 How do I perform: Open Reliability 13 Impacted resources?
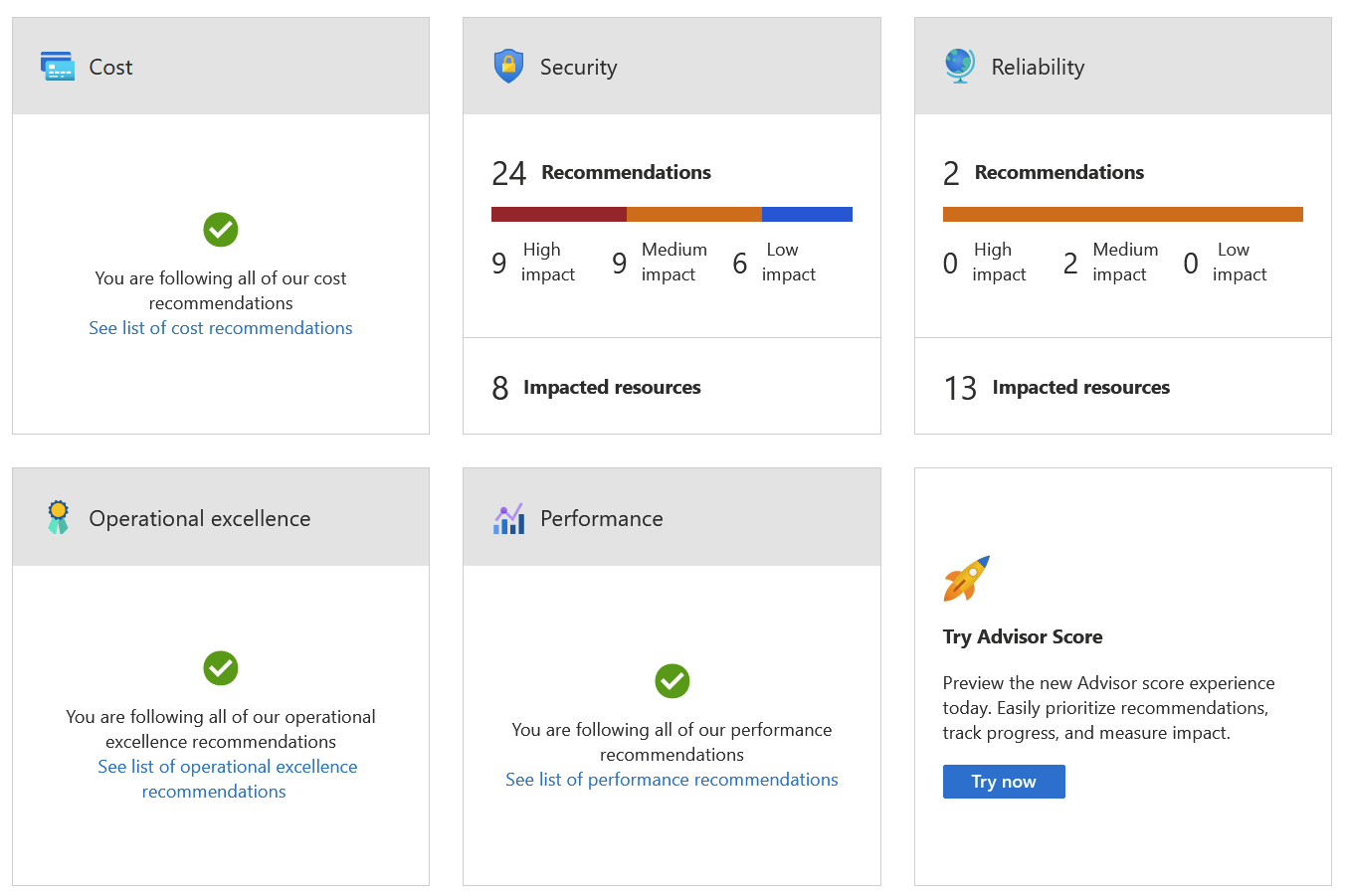(1057, 388)
